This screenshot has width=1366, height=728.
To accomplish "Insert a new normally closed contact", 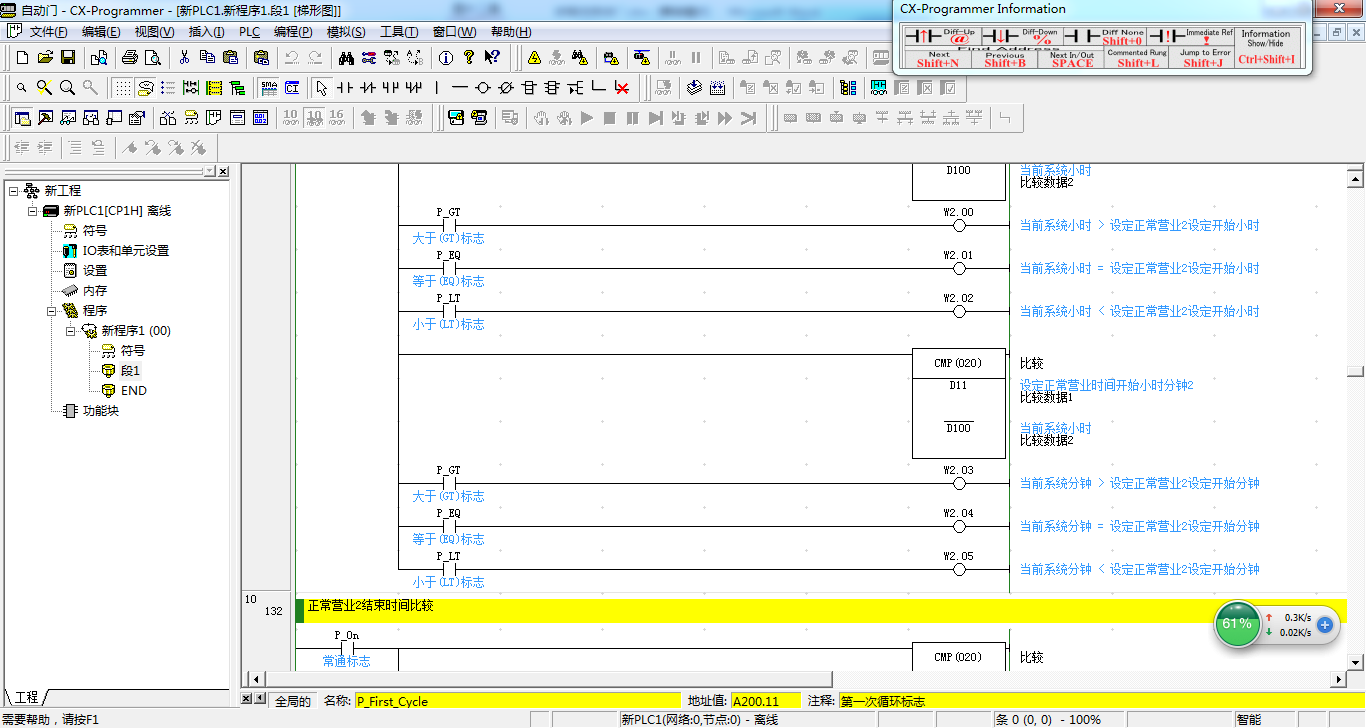I will [x=368, y=87].
